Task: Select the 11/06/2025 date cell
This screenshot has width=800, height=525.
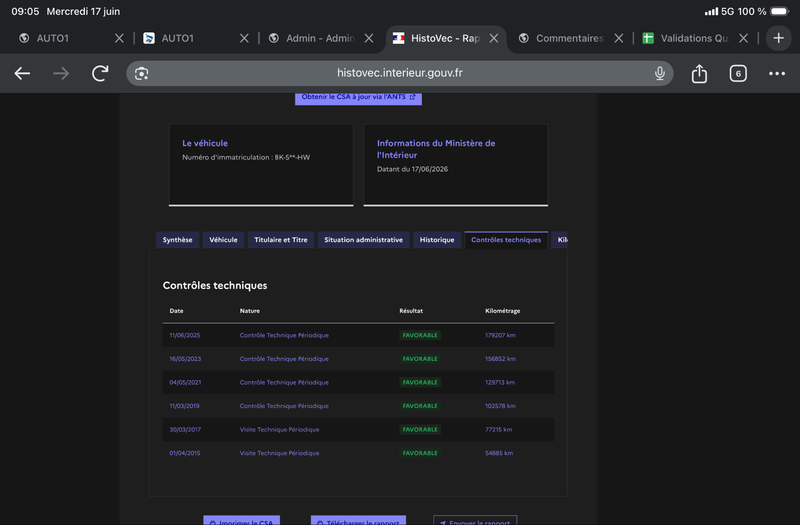Action: click(x=185, y=335)
